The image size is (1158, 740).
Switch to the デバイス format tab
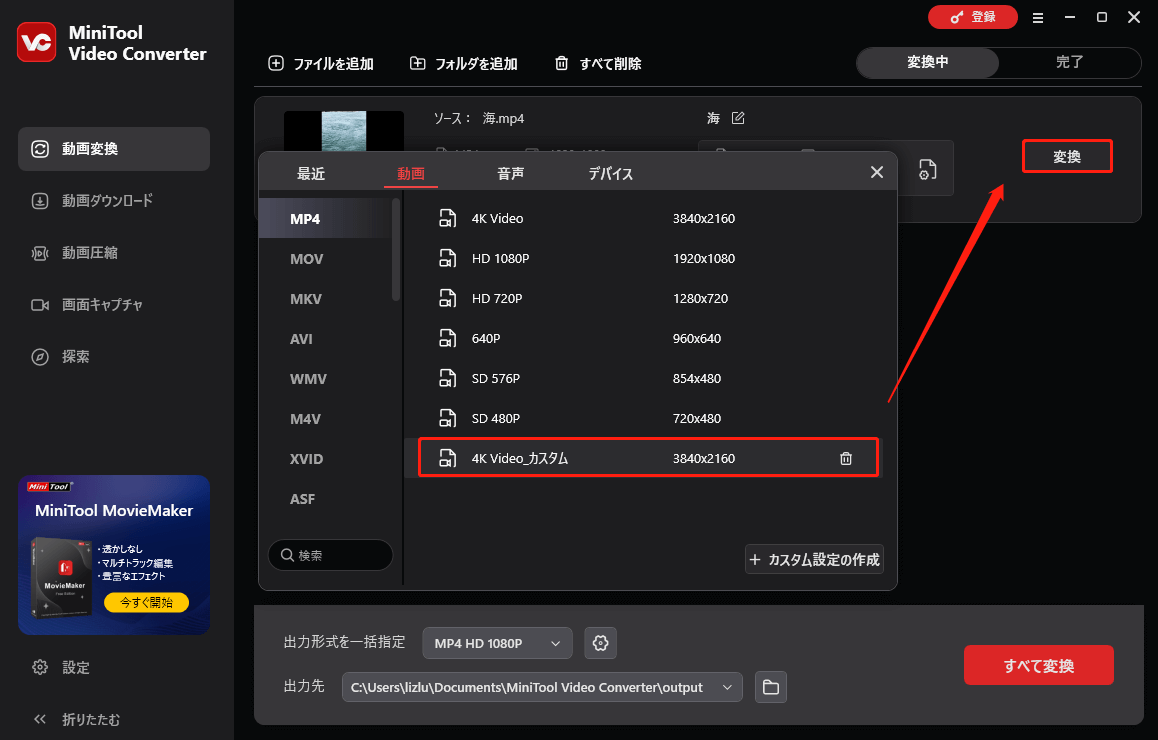pos(610,174)
